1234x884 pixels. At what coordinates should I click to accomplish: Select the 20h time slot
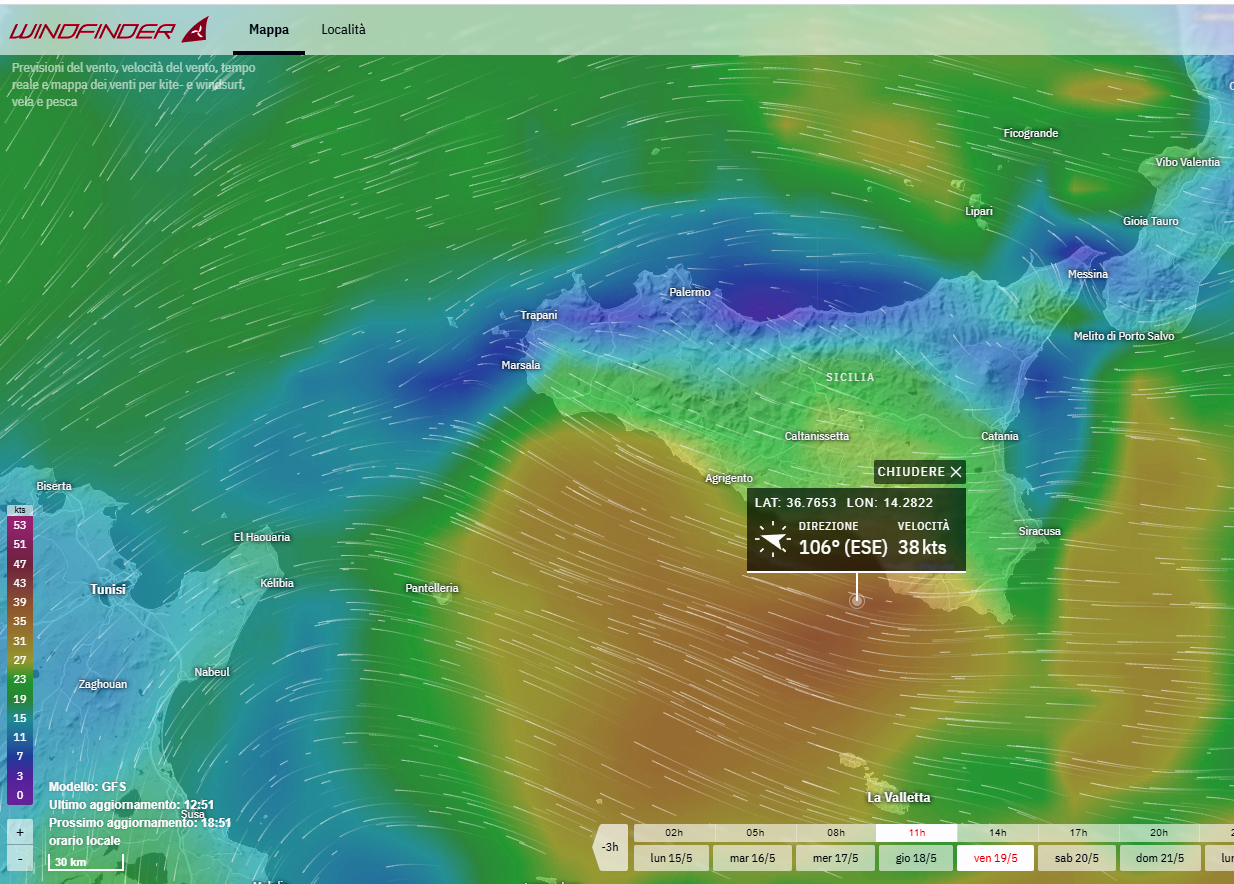1159,832
